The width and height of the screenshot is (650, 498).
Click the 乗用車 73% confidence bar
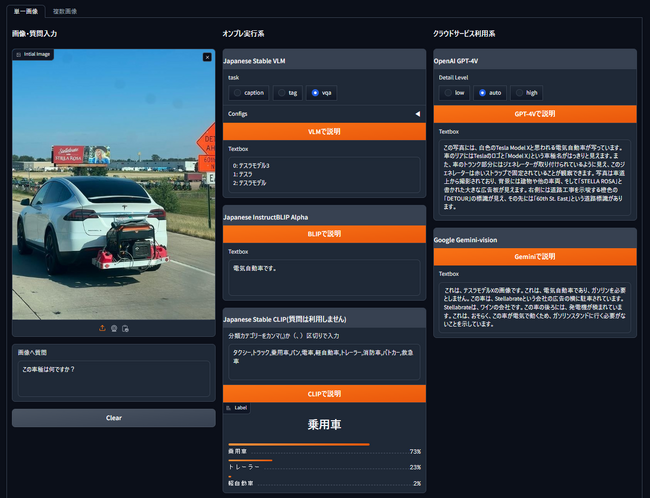(x=298, y=445)
